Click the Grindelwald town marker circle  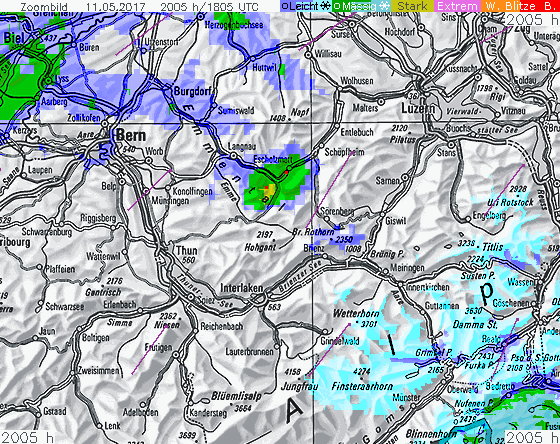tap(325, 331)
